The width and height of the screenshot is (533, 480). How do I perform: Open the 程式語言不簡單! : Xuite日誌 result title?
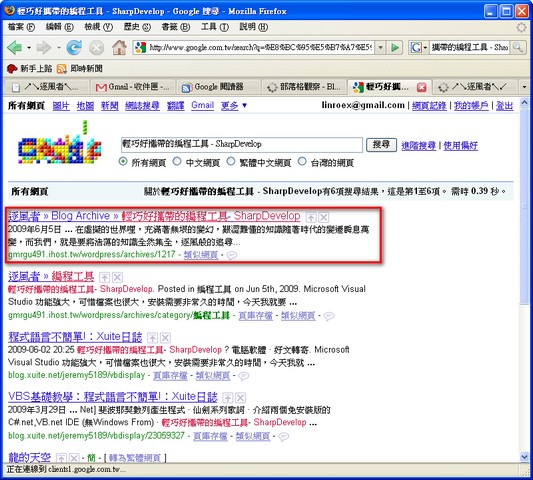point(75,337)
